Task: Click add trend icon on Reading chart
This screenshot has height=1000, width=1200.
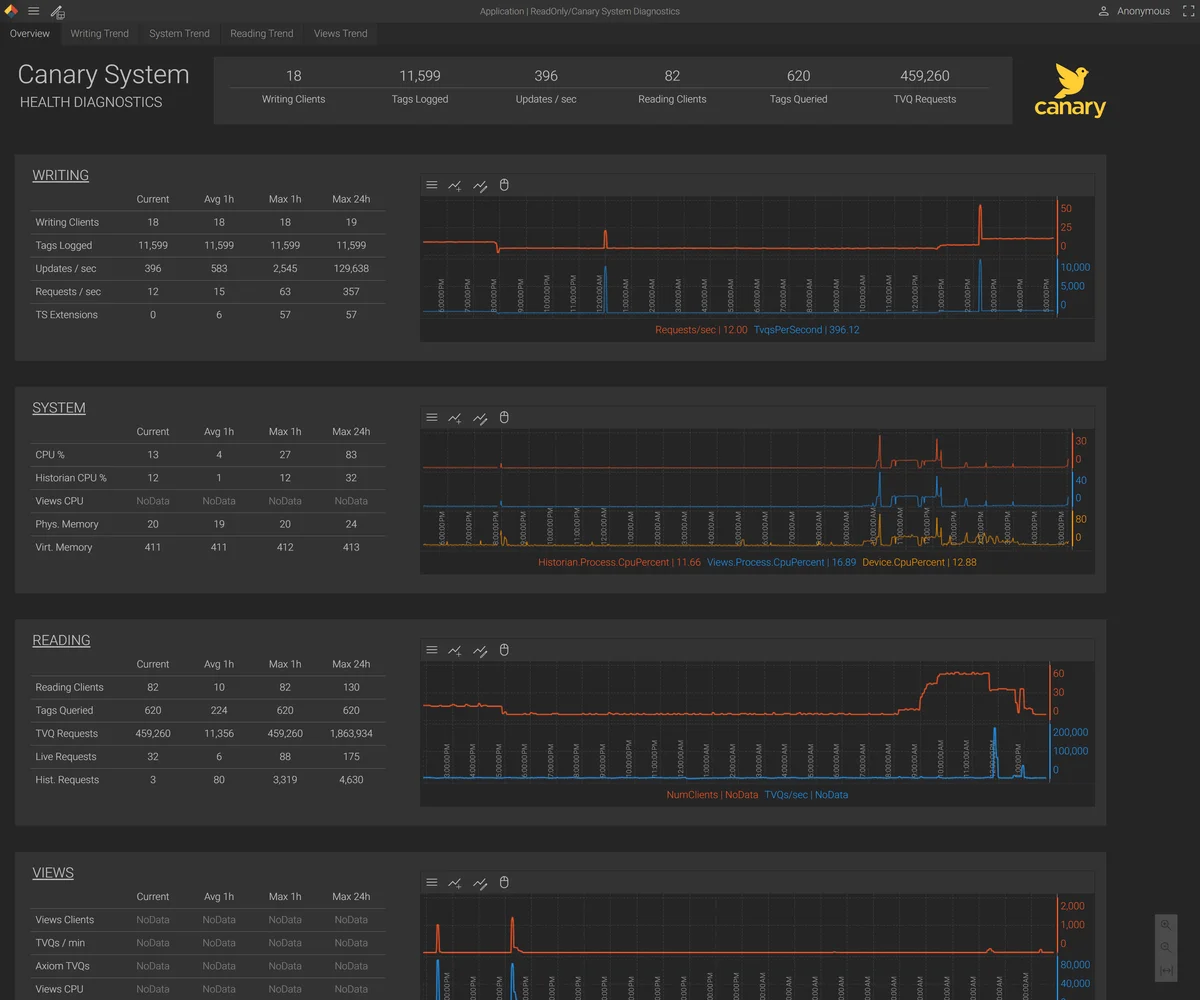Action: click(456, 650)
